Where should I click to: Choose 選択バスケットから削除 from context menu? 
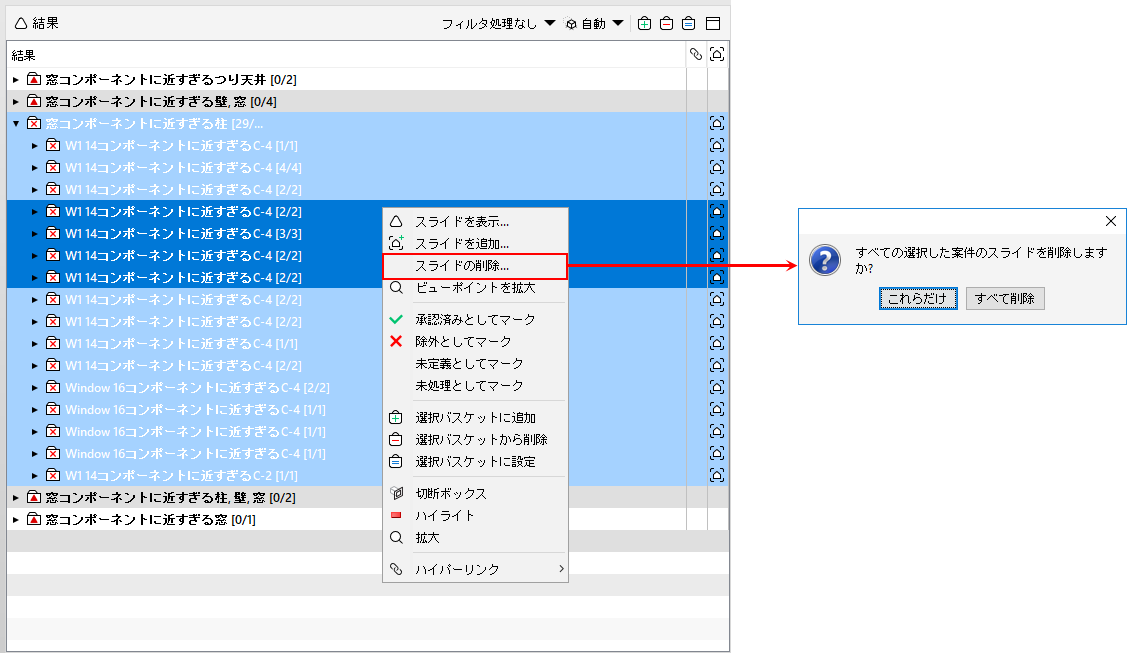[475, 439]
